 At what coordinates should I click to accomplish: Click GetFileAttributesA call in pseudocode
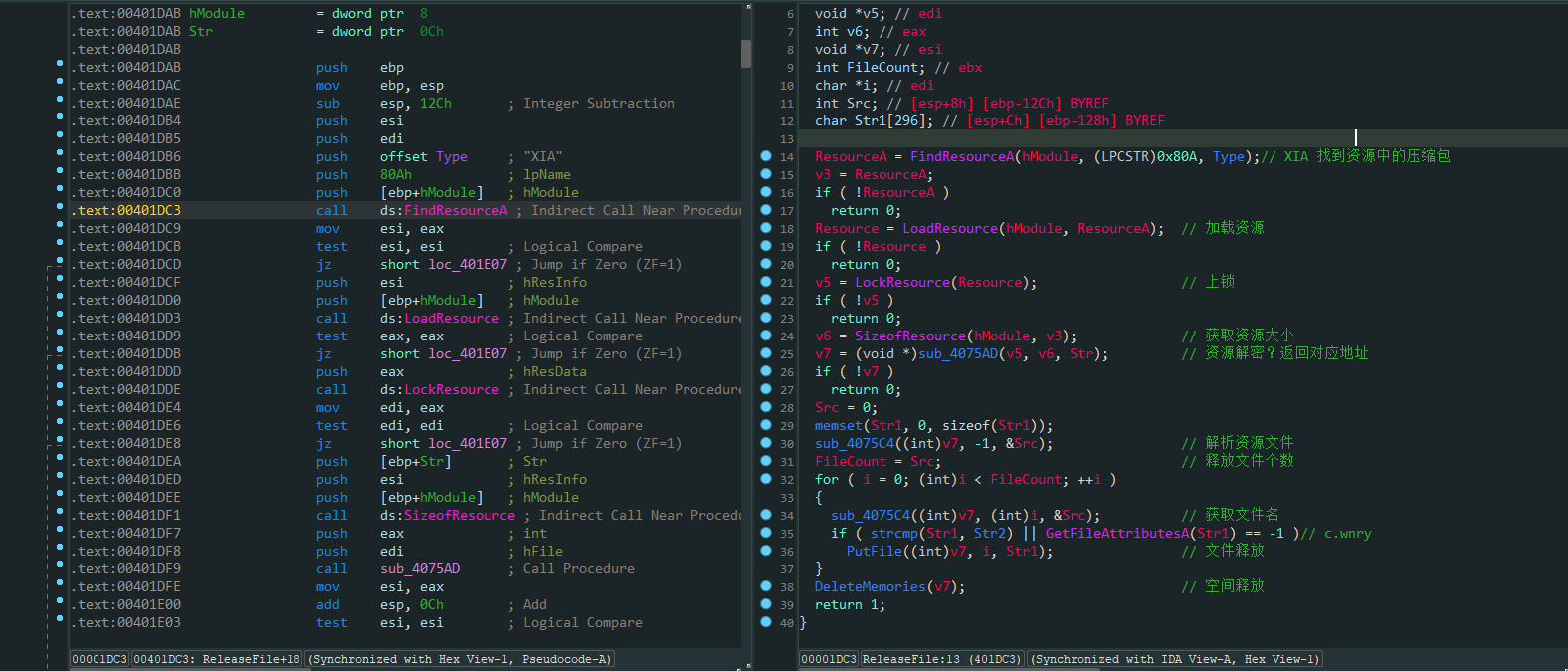(1117, 533)
